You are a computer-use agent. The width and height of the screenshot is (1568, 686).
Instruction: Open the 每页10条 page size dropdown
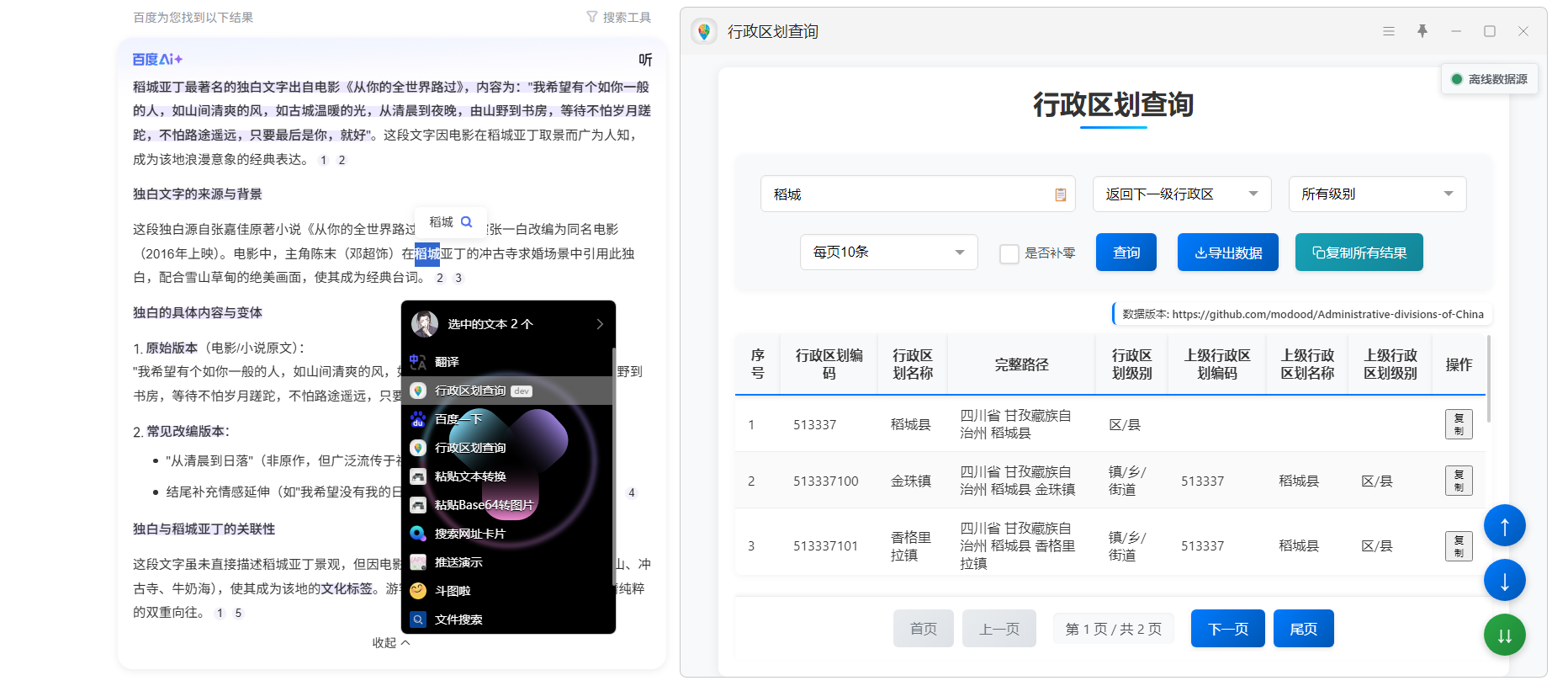[x=889, y=253]
